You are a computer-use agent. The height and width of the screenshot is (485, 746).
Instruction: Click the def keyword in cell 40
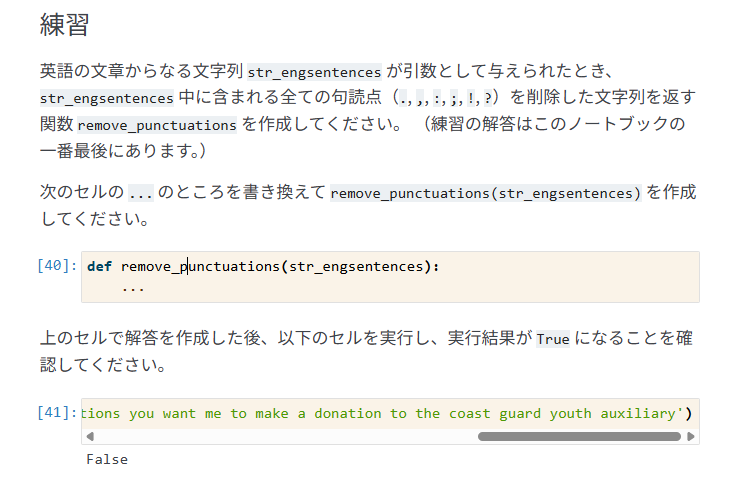99,266
